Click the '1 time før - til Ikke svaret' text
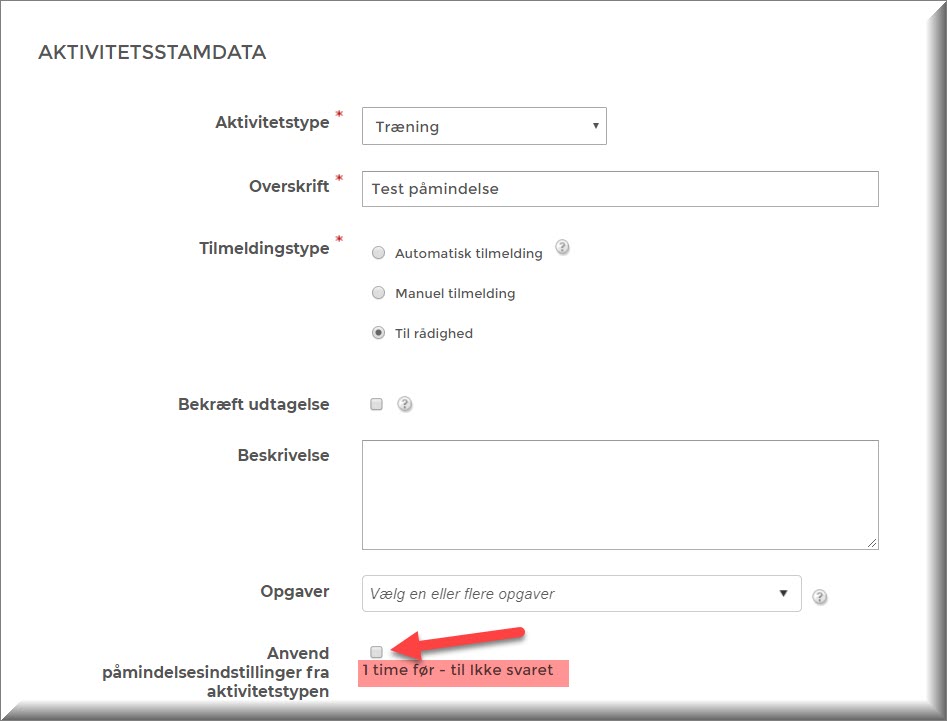The width and height of the screenshot is (947, 721). point(458,670)
